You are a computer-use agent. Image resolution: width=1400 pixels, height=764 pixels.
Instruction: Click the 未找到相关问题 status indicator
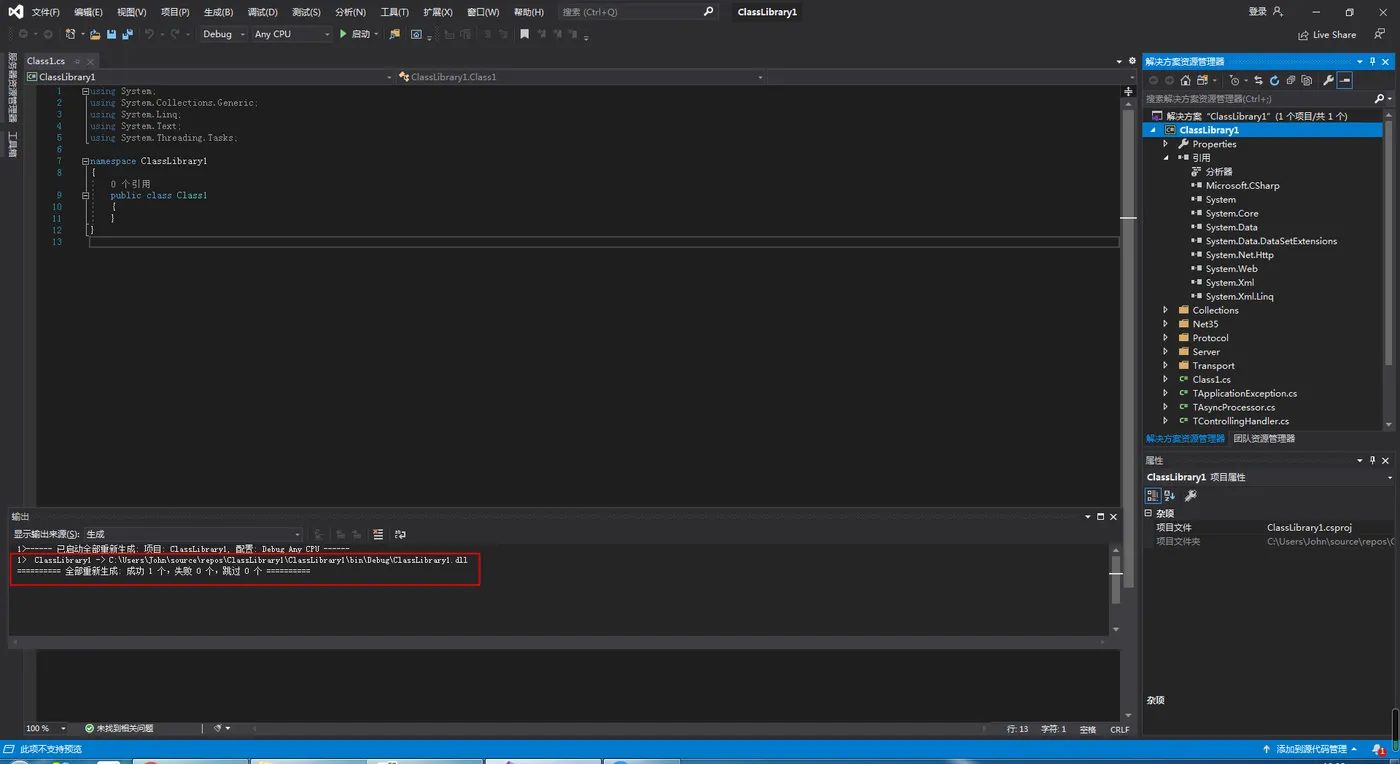pyautogui.click(x=119, y=729)
